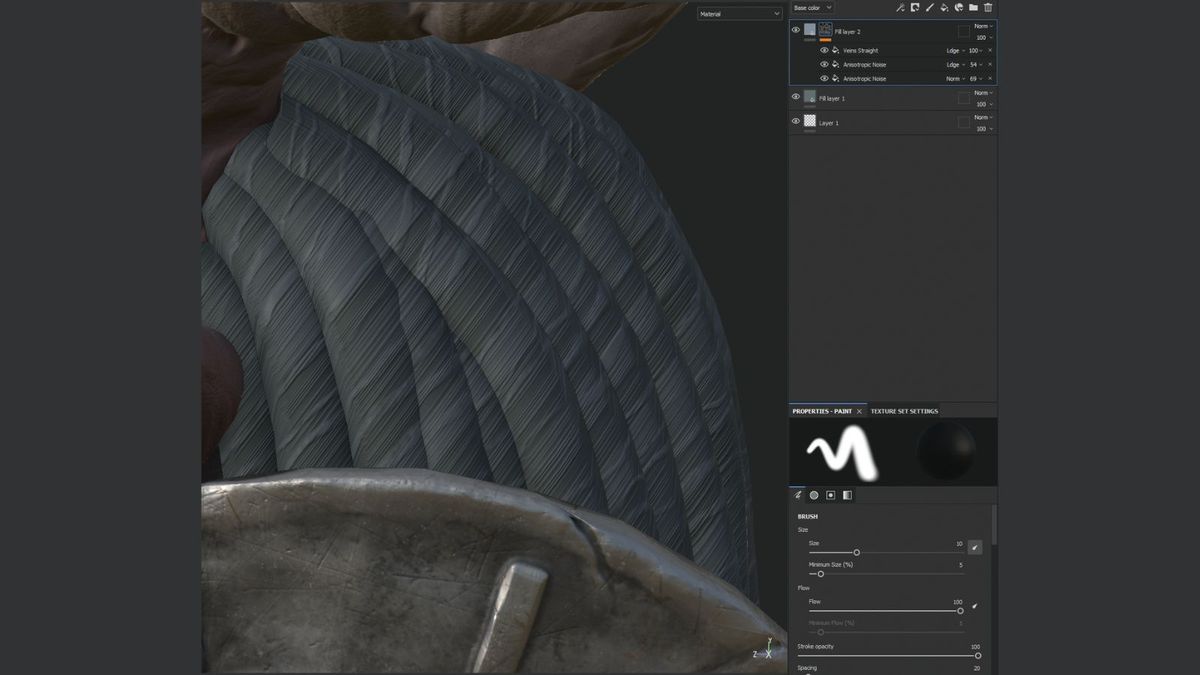The width and height of the screenshot is (1200, 675).
Task: Hide the Veins Straight effect
Action: (x=825, y=50)
